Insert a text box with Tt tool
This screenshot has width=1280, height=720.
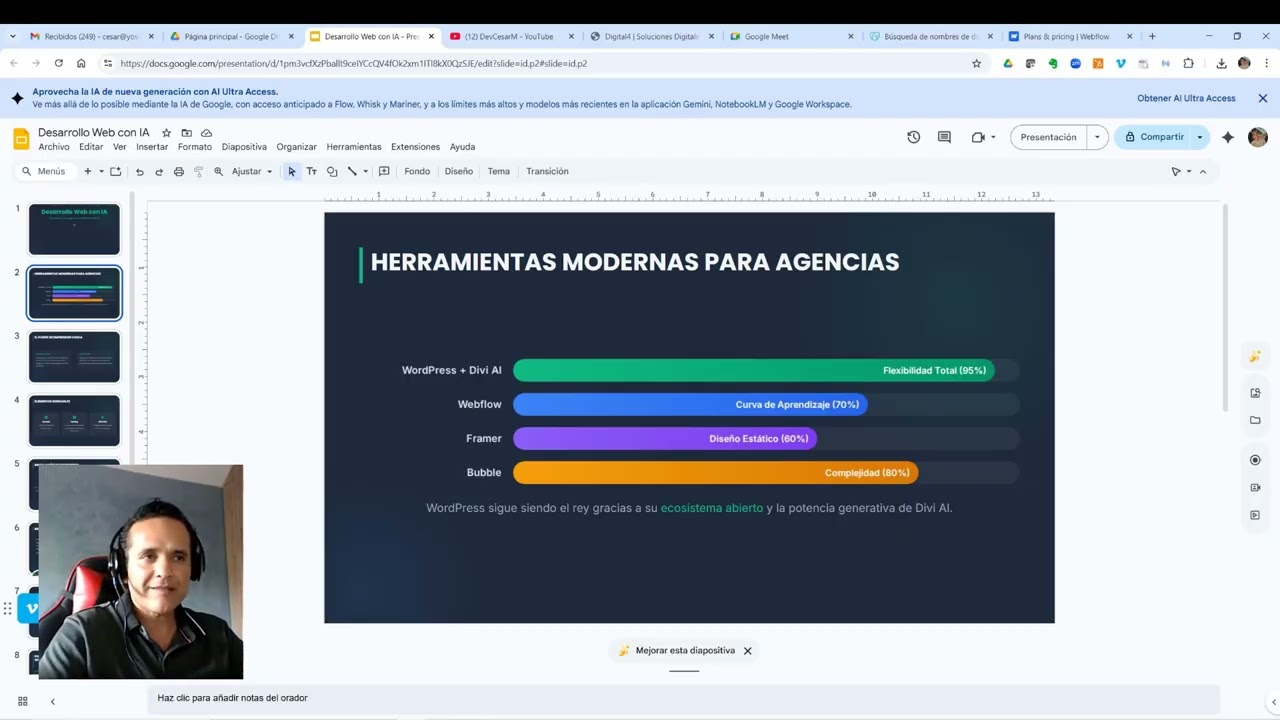[311, 172]
